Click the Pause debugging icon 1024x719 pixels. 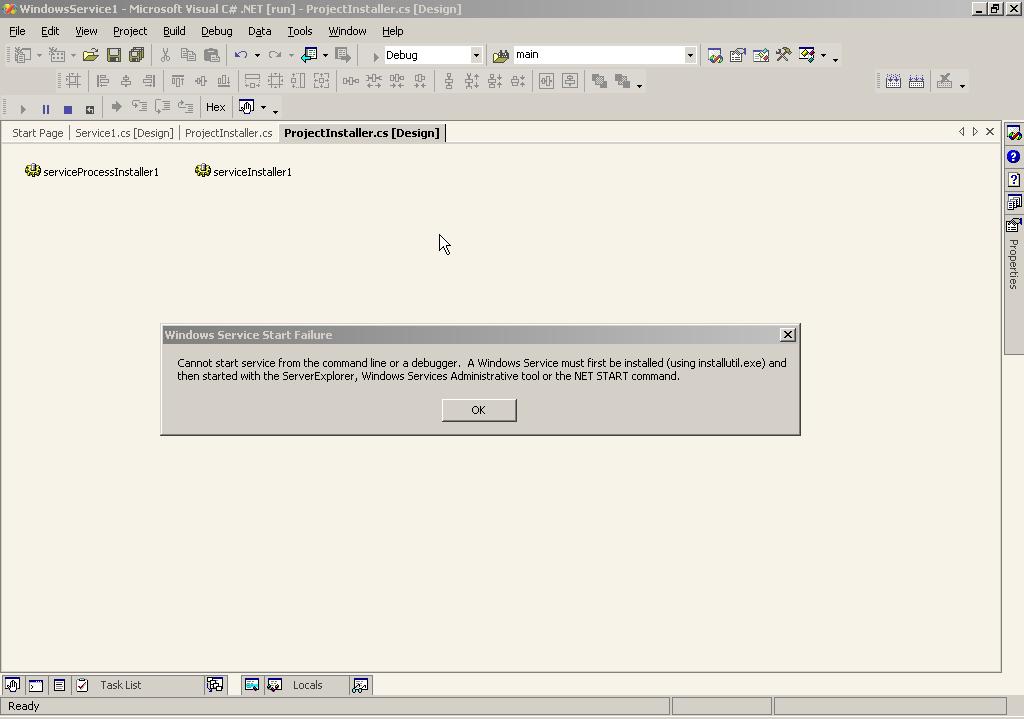tap(46, 108)
